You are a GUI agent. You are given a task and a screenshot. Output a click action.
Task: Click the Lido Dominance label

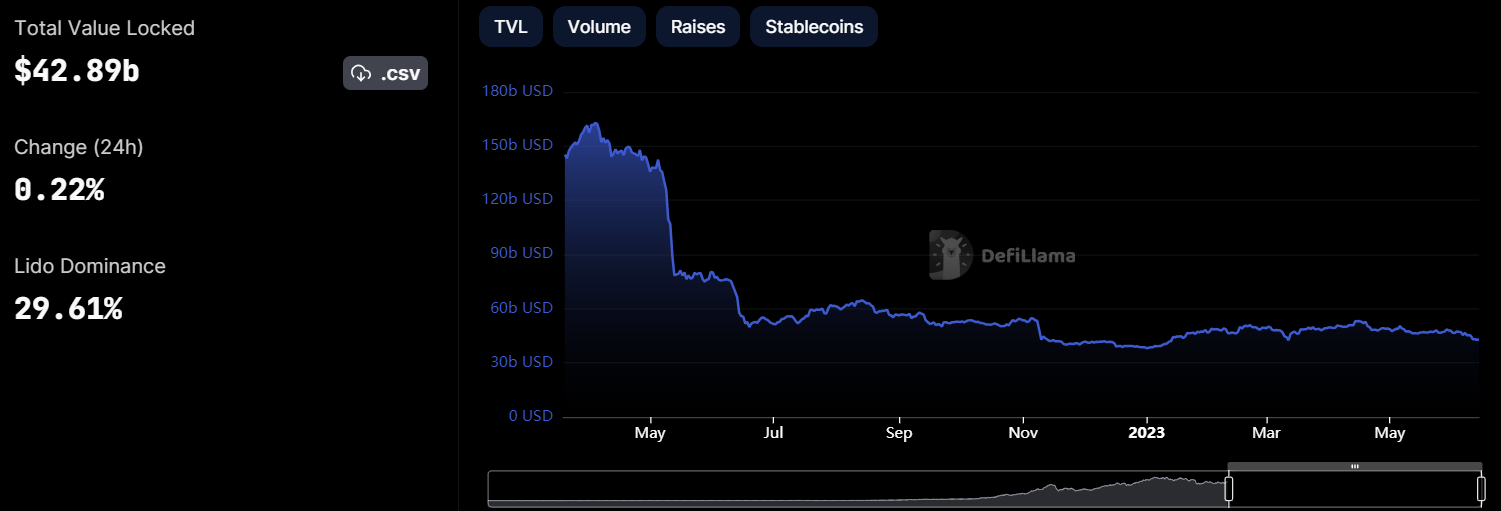click(x=90, y=266)
